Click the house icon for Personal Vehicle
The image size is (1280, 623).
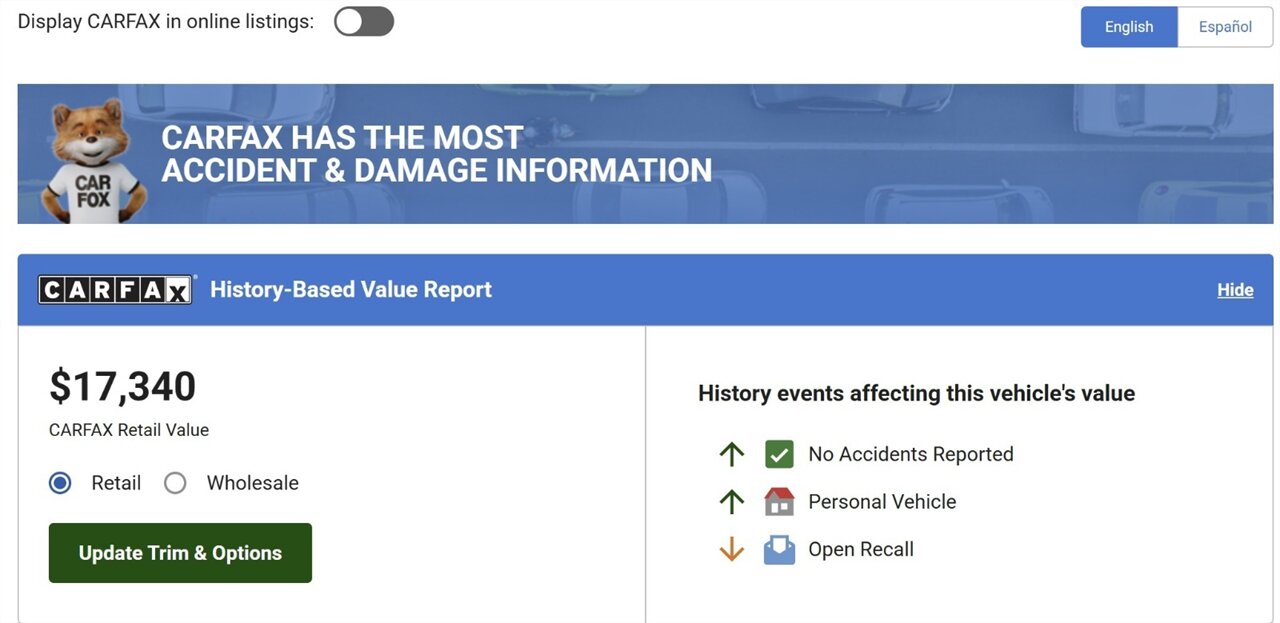[x=779, y=502]
